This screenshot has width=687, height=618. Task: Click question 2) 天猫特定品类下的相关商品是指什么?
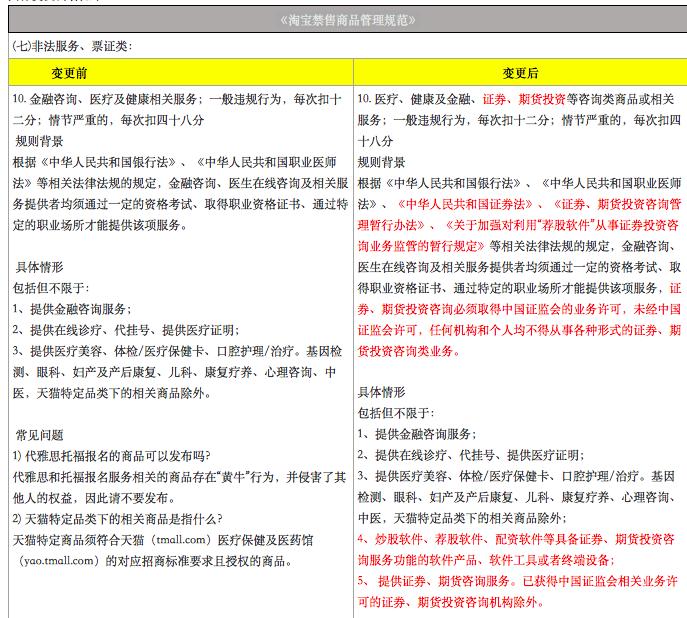(x=117, y=519)
